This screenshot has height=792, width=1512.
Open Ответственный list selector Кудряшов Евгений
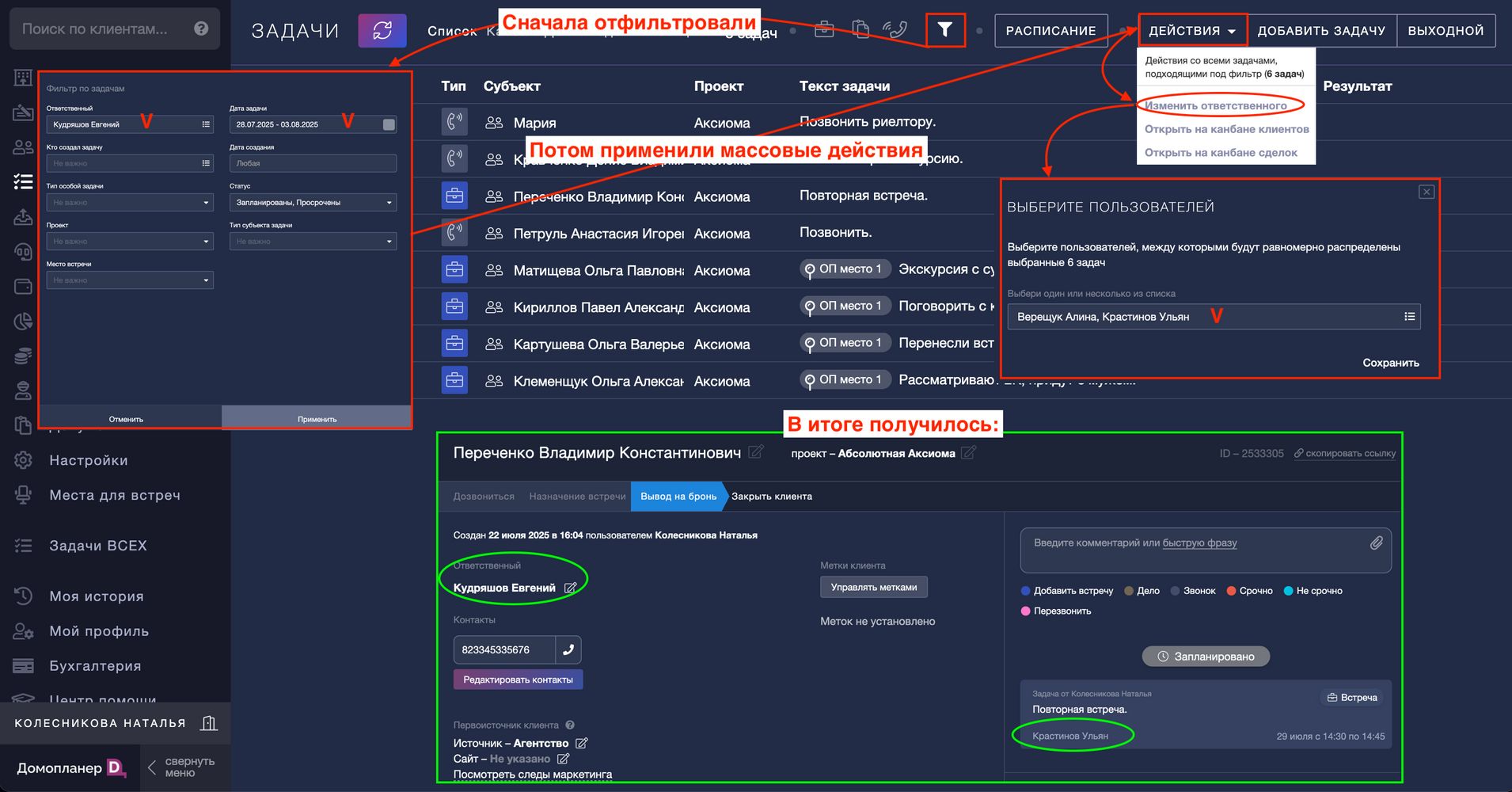[206, 124]
